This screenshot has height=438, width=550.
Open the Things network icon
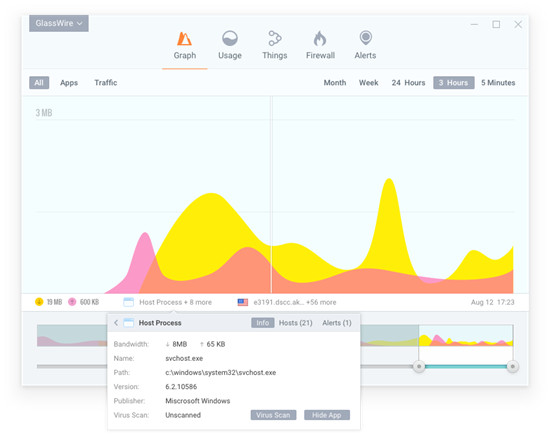click(x=275, y=38)
